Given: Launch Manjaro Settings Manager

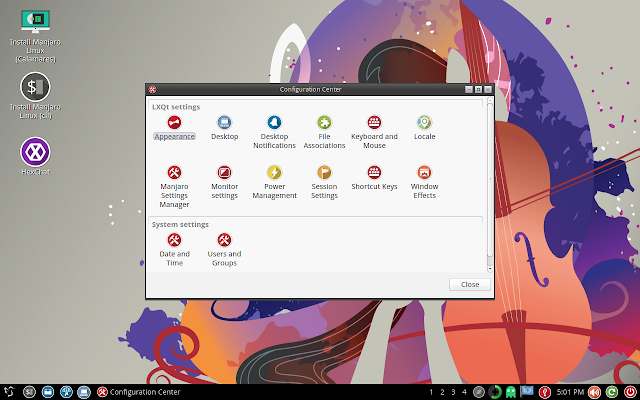Looking at the screenshot, I should [174, 187].
